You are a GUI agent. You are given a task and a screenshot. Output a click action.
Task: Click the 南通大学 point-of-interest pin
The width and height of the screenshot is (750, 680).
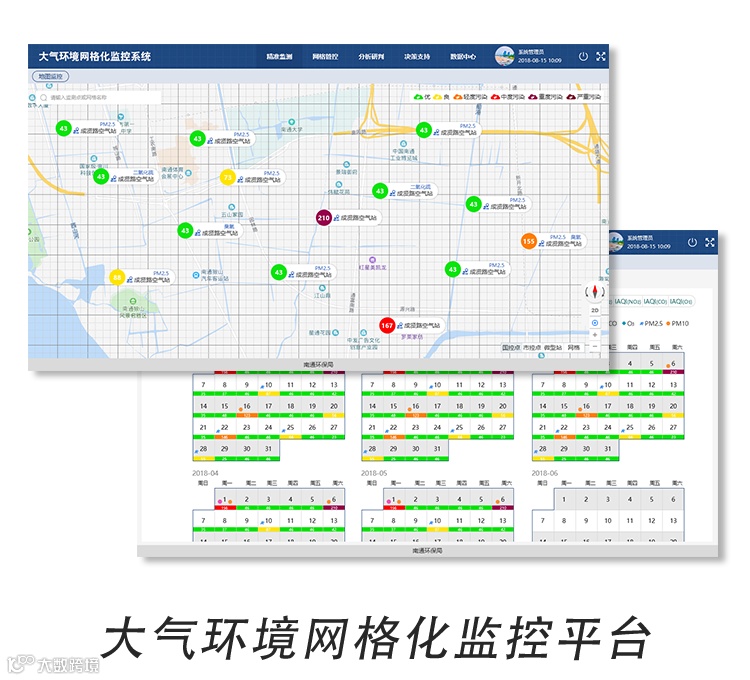coord(291,122)
